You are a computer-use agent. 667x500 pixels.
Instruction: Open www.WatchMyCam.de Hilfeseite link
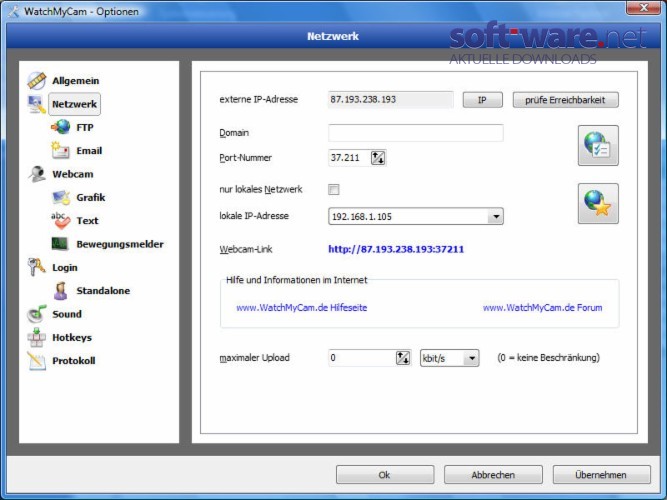click(302, 308)
